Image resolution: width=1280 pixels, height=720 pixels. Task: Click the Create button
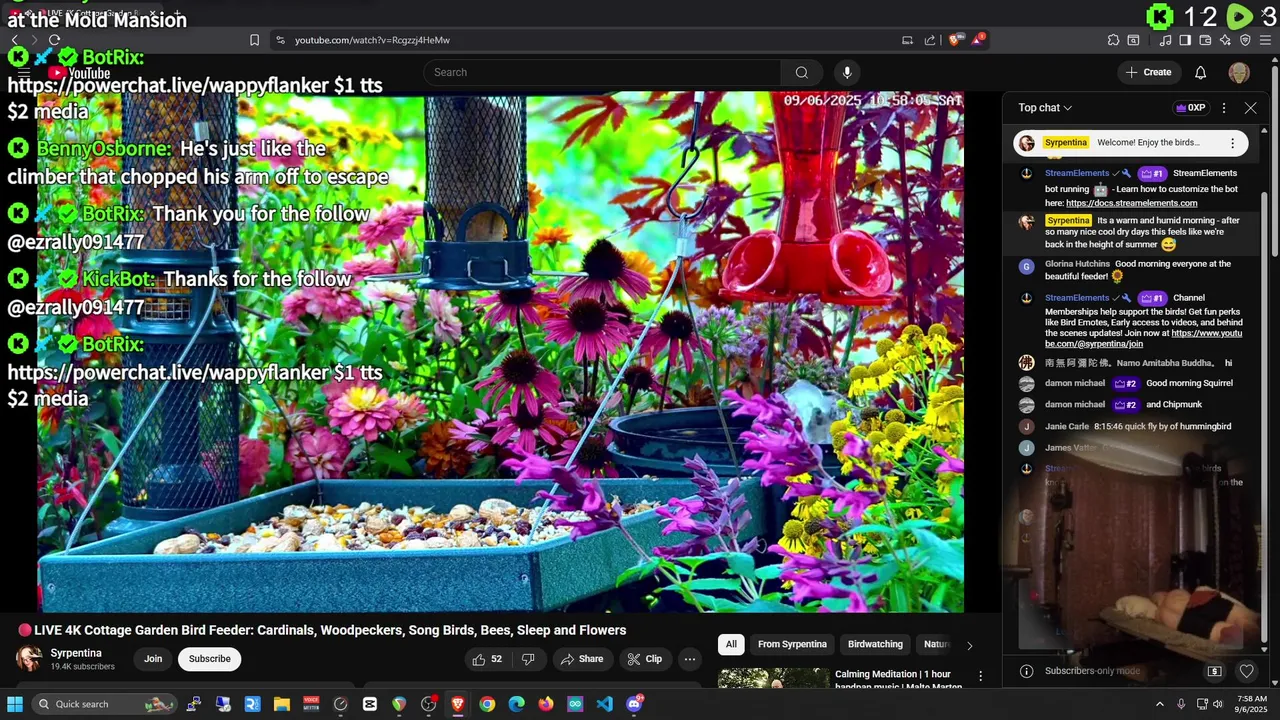coord(1148,72)
